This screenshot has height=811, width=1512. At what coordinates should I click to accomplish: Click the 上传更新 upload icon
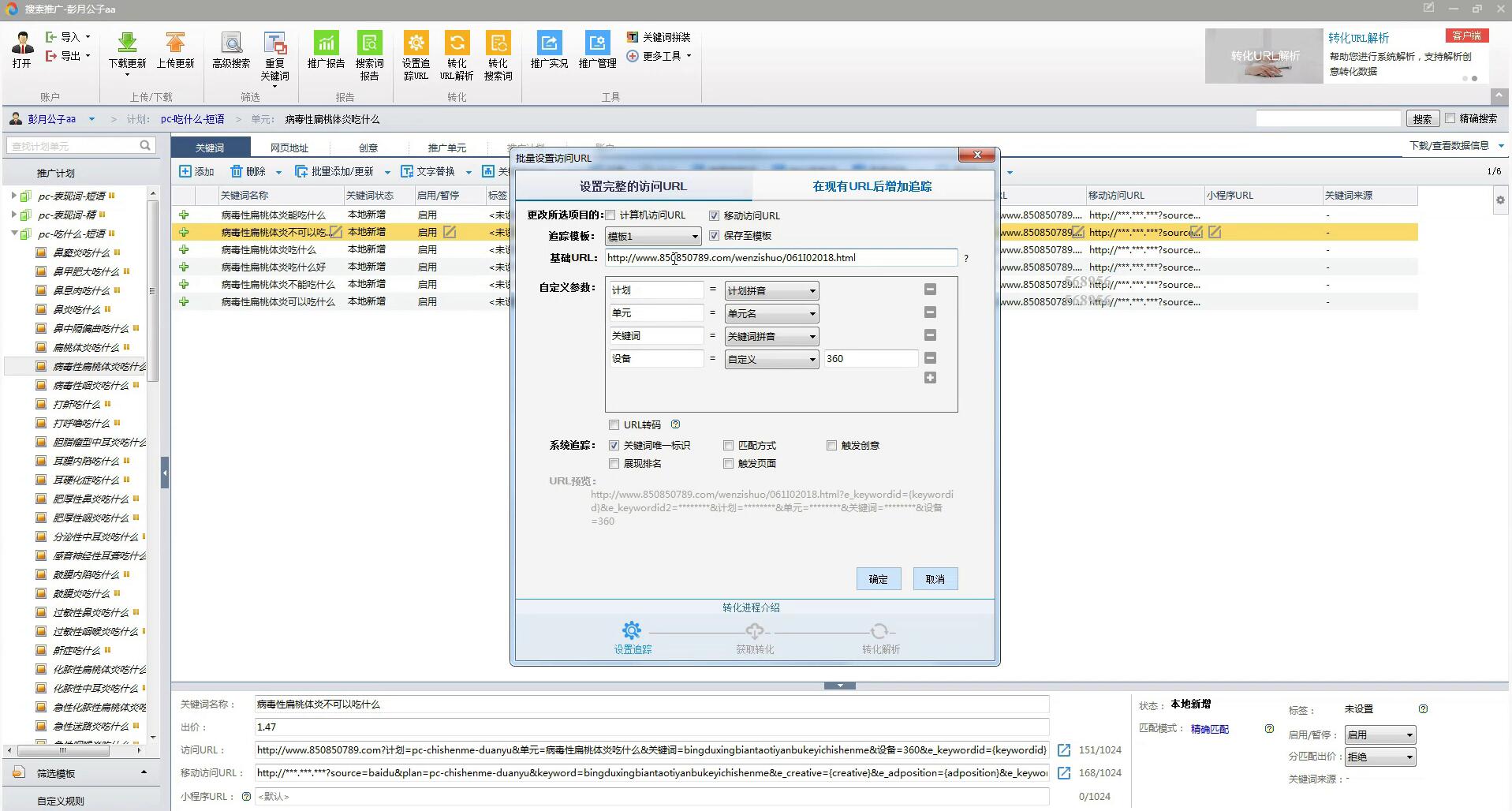[175, 44]
